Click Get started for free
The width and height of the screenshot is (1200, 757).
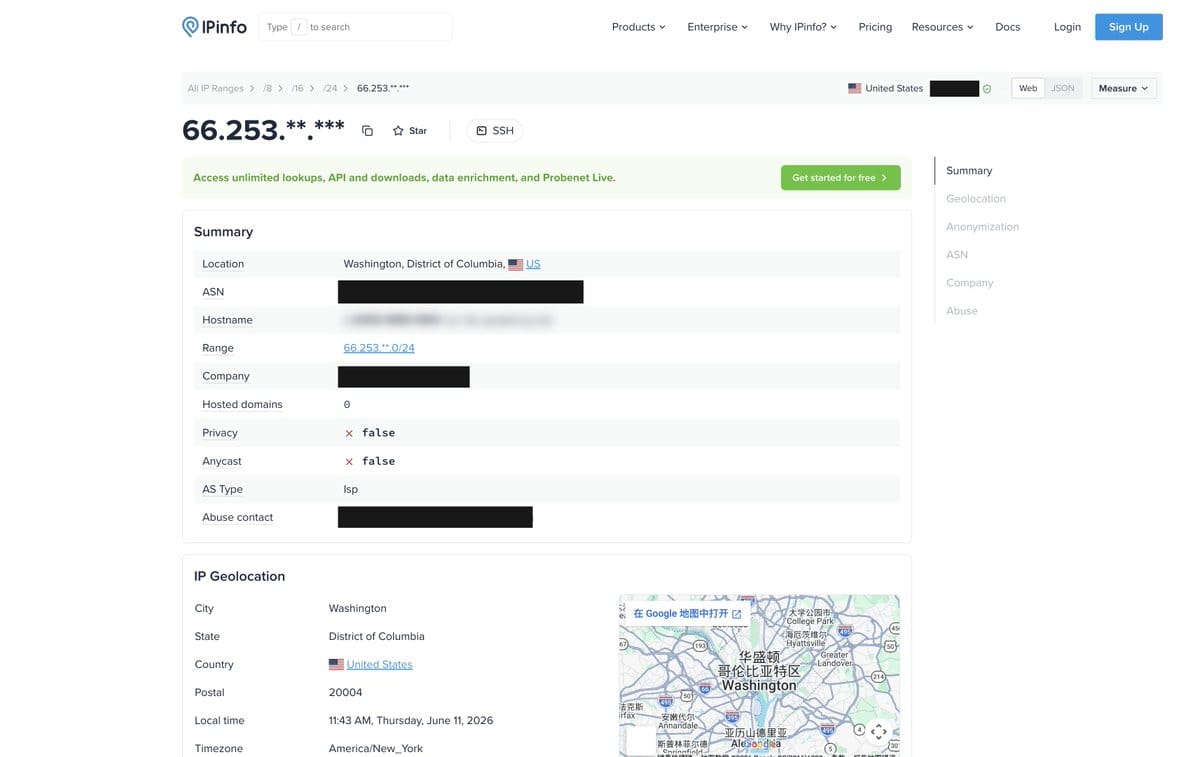point(840,178)
